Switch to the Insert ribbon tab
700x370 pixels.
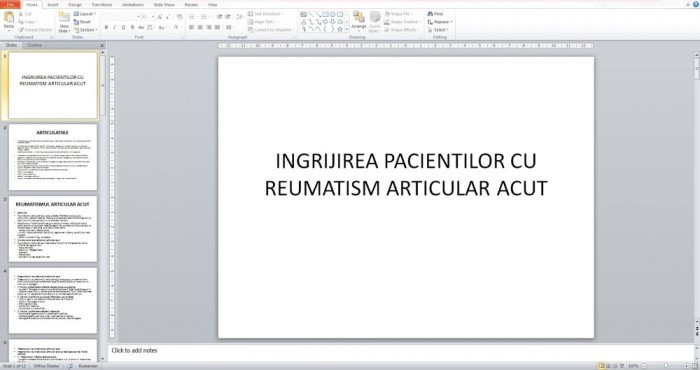coord(53,4)
